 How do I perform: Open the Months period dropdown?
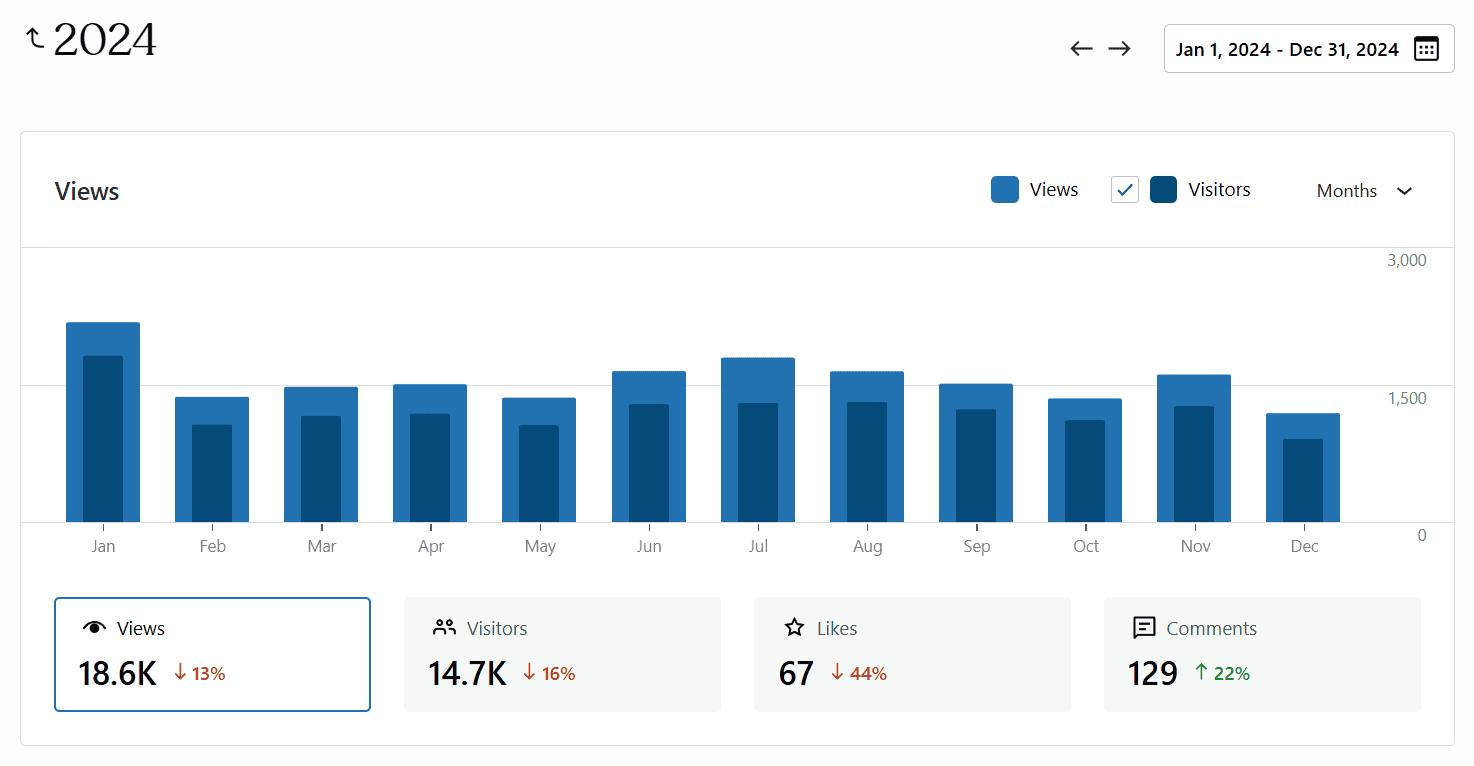1364,191
